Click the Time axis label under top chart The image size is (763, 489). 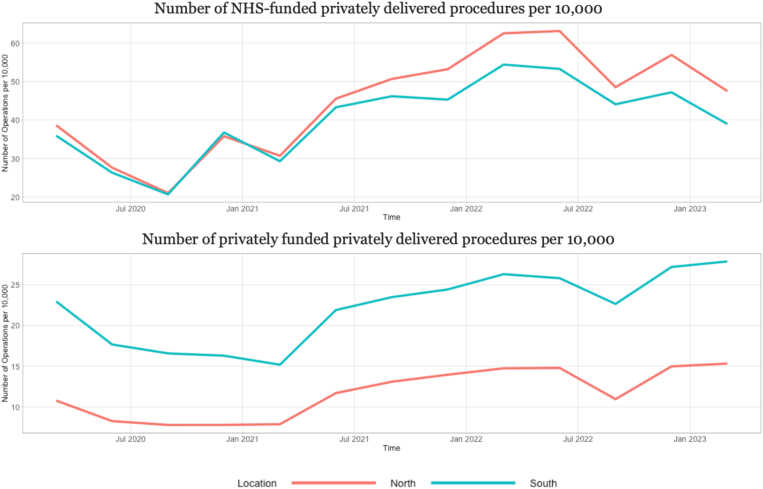click(x=390, y=218)
